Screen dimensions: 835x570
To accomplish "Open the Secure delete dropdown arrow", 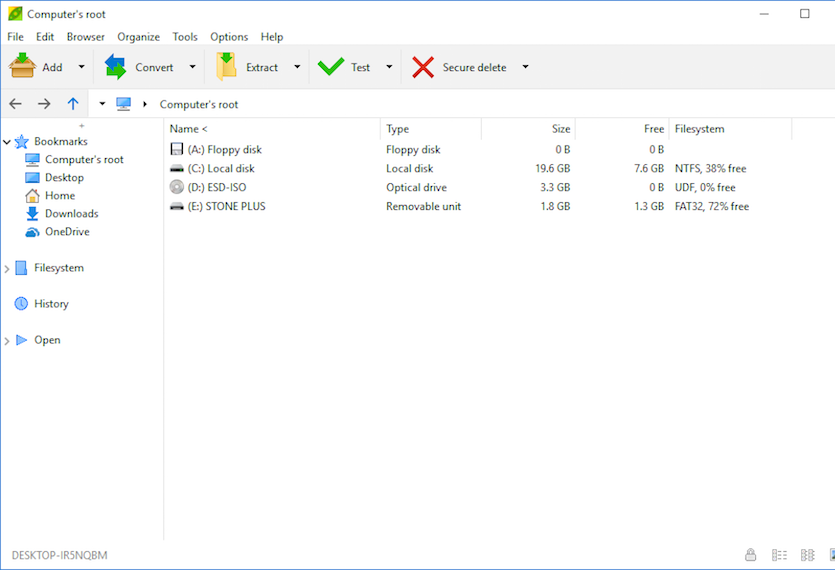I will click(526, 67).
